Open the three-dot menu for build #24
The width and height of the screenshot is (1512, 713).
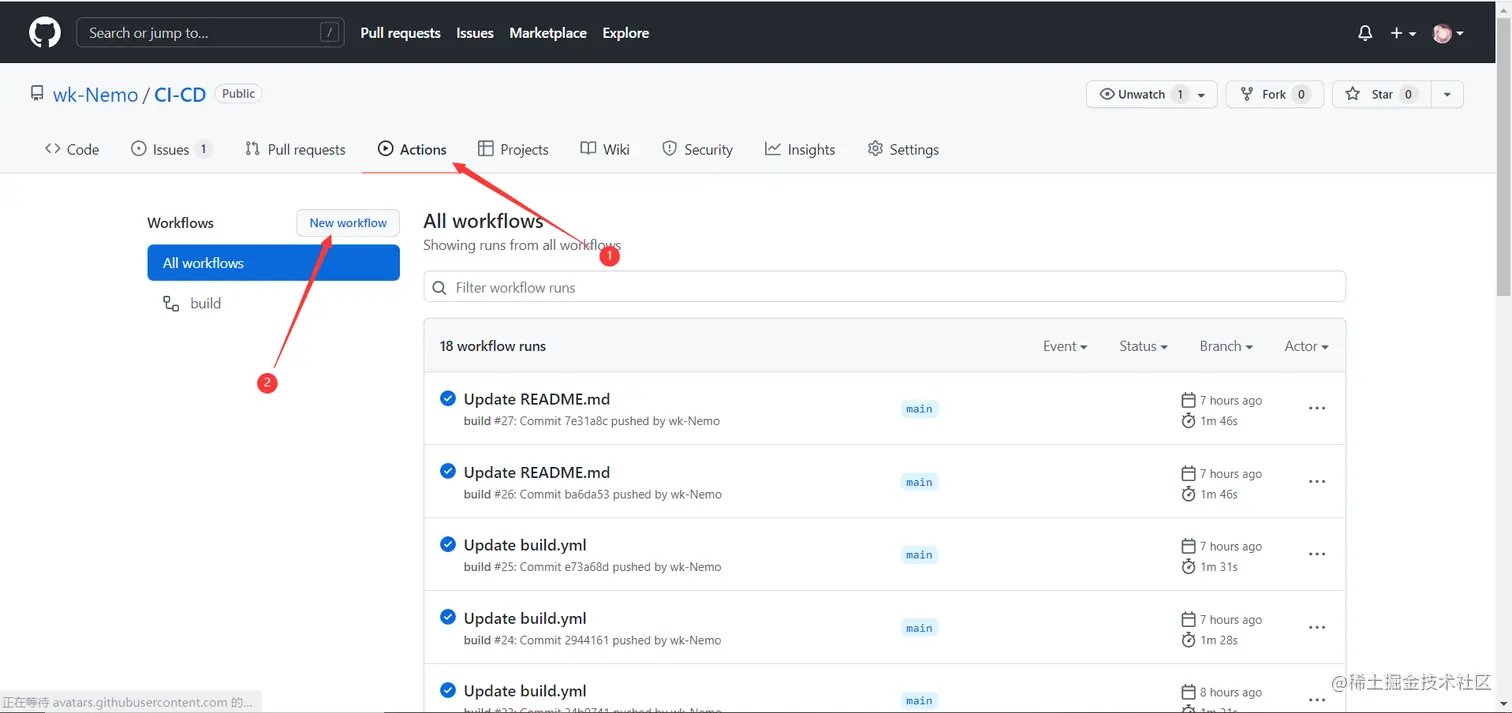coord(1317,627)
